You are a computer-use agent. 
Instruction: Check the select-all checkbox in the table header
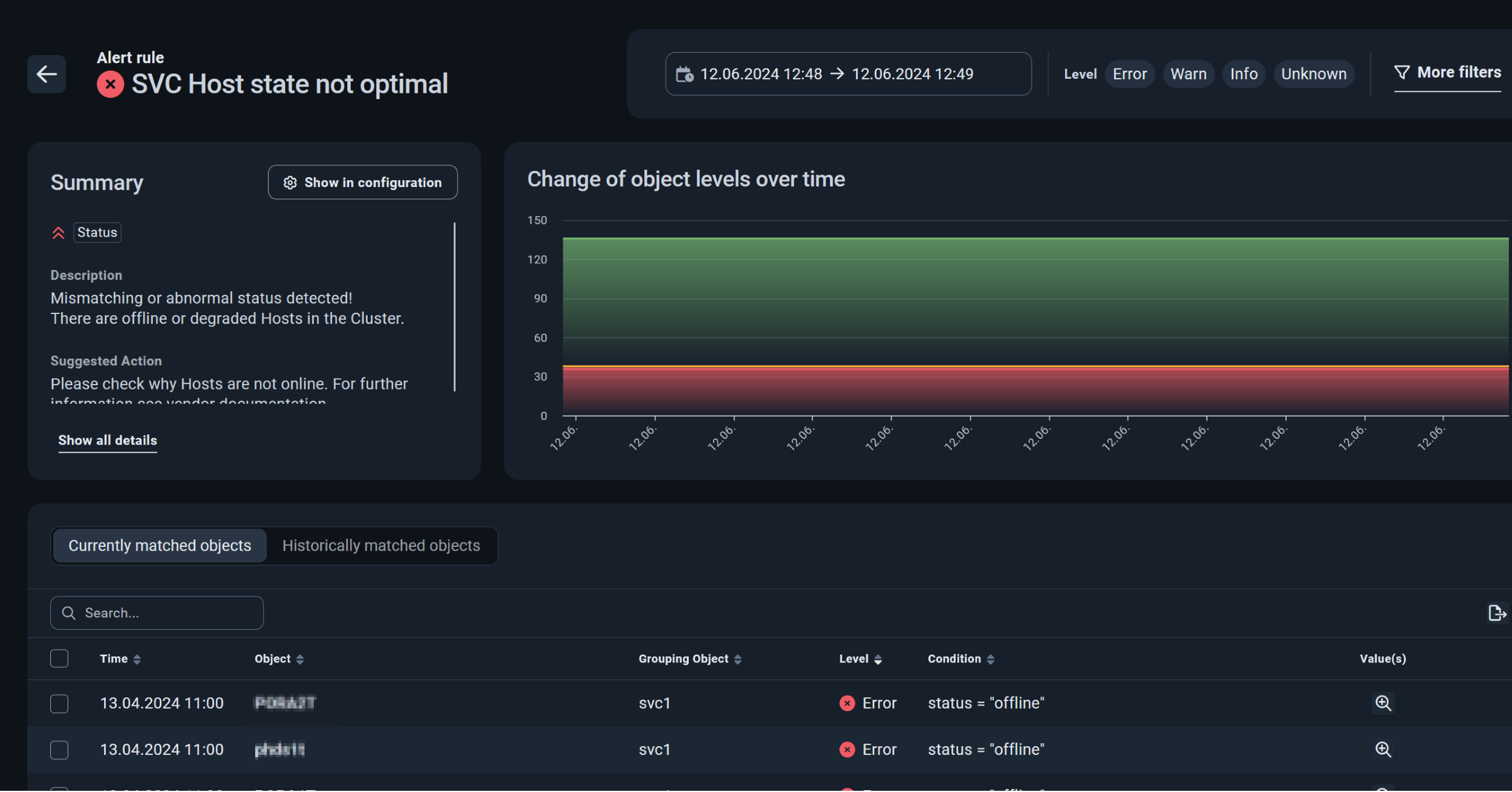pyautogui.click(x=59, y=659)
